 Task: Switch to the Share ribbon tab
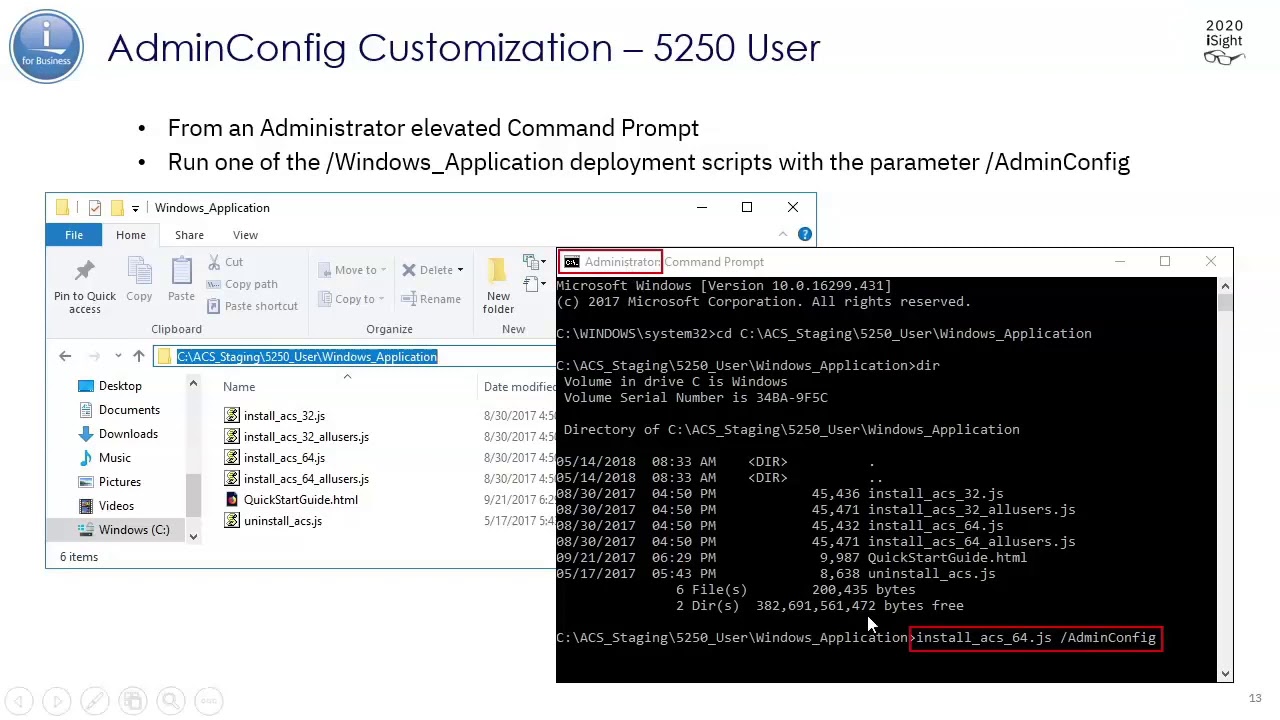pyautogui.click(x=189, y=235)
